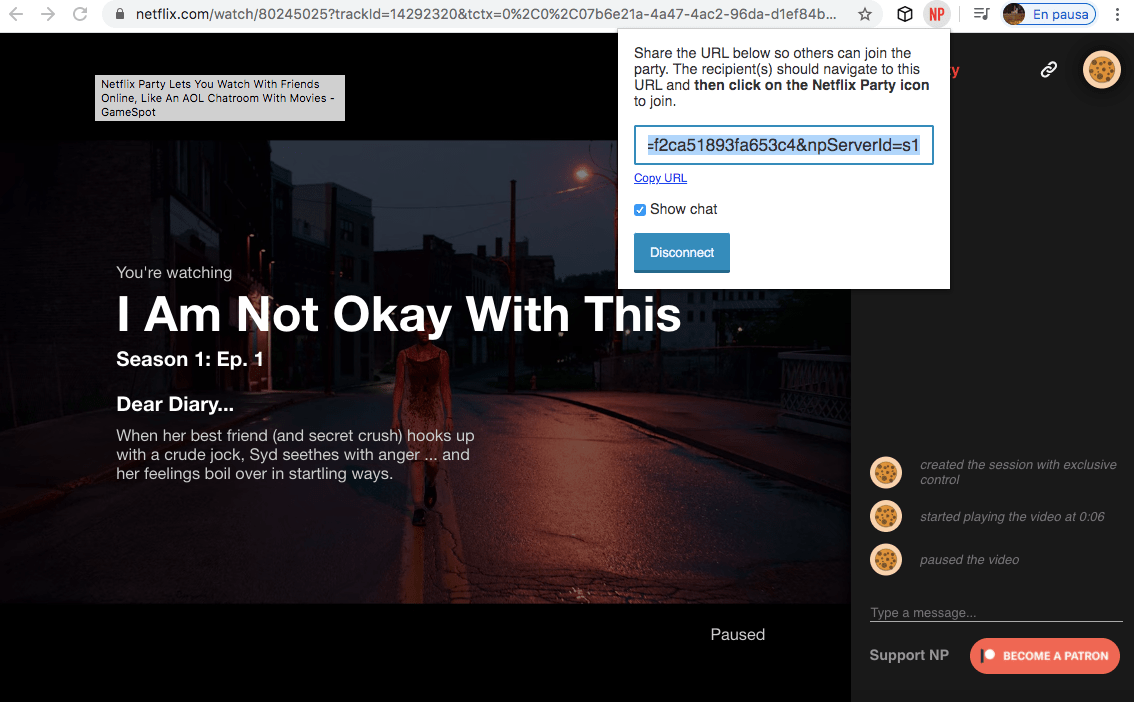Image resolution: width=1134 pixels, height=702 pixels.
Task: Focus the 'Type a message...' chat input
Action: 990,612
